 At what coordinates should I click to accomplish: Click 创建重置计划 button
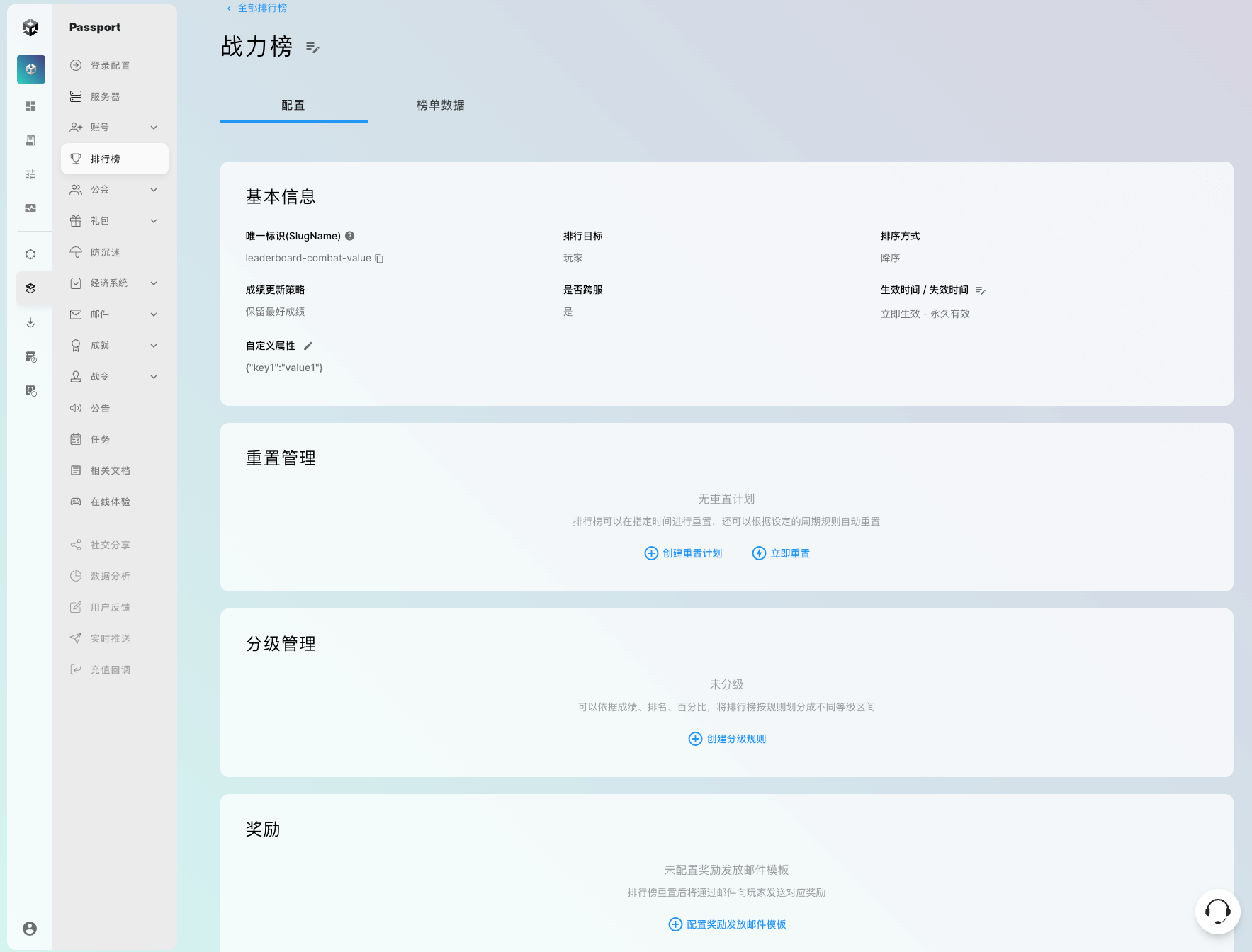tap(684, 553)
